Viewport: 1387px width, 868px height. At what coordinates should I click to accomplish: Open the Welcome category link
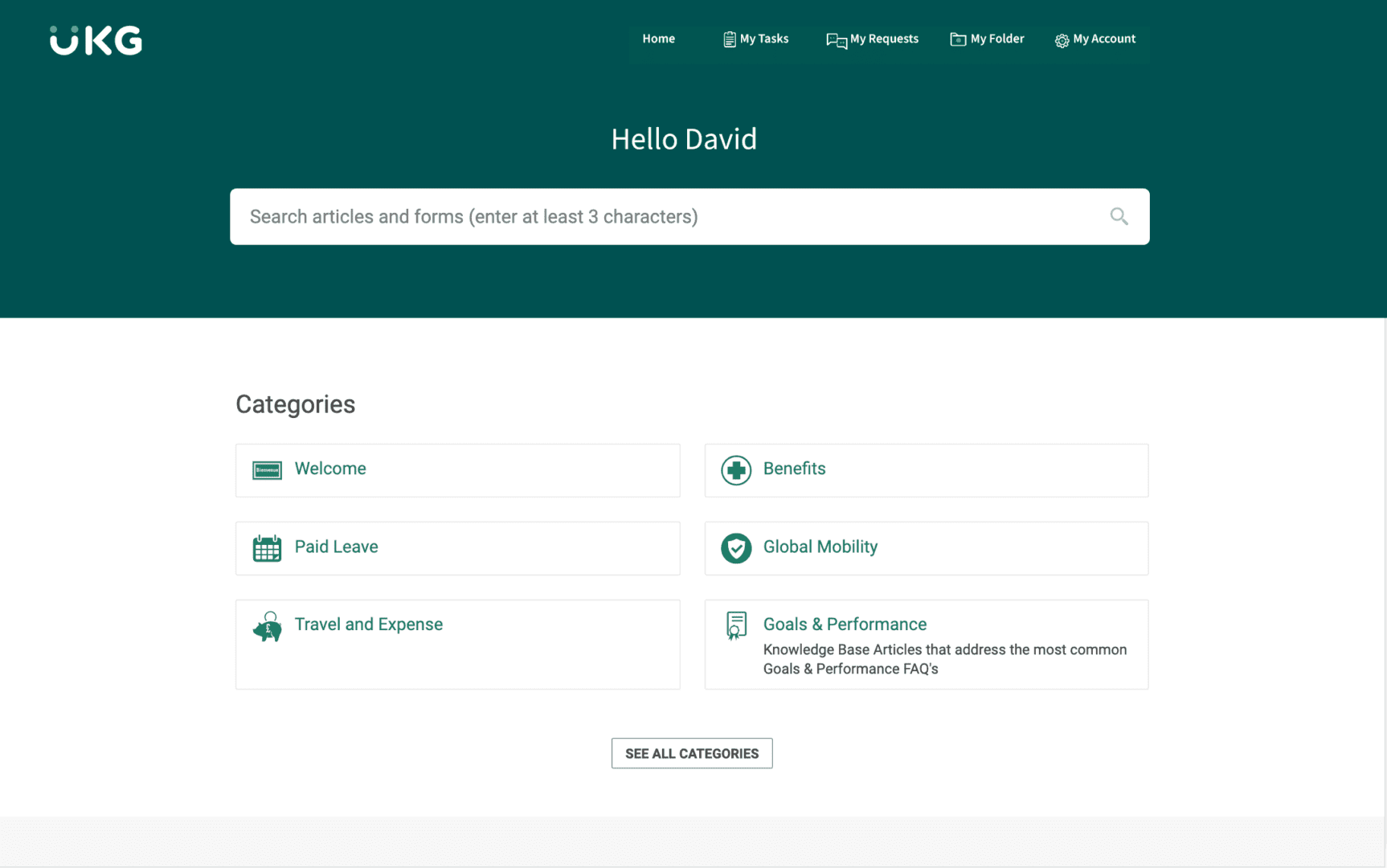coord(330,469)
